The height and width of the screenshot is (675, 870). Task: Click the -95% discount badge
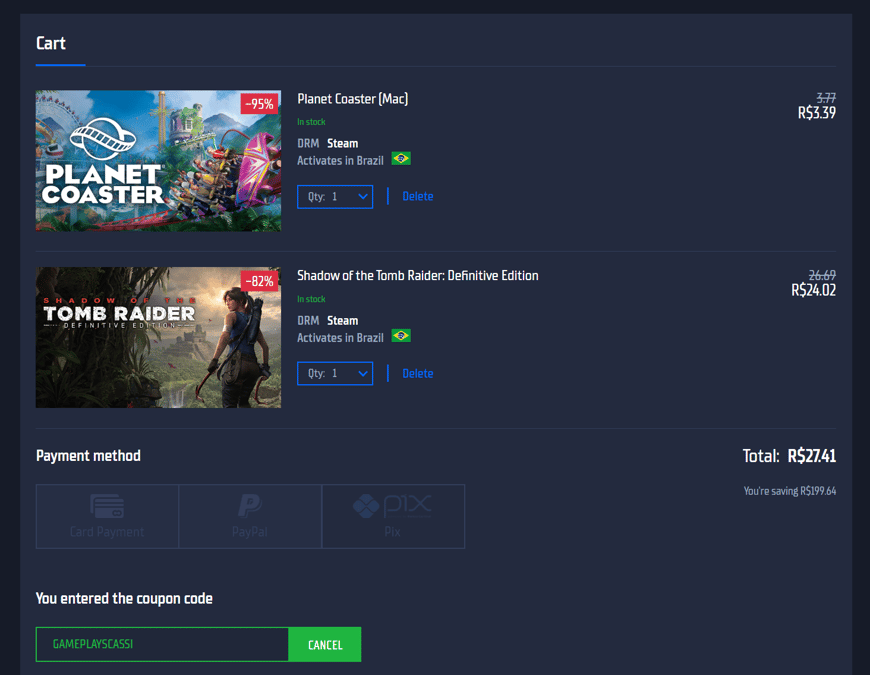tap(259, 104)
